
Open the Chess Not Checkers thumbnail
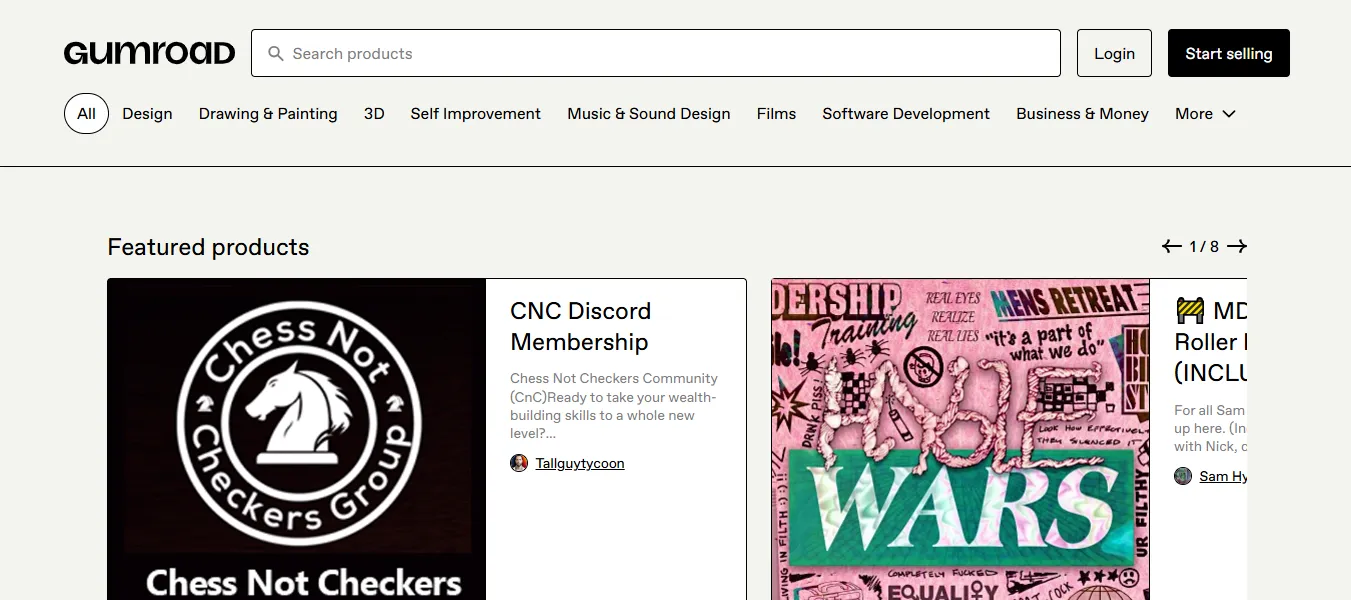(x=297, y=439)
